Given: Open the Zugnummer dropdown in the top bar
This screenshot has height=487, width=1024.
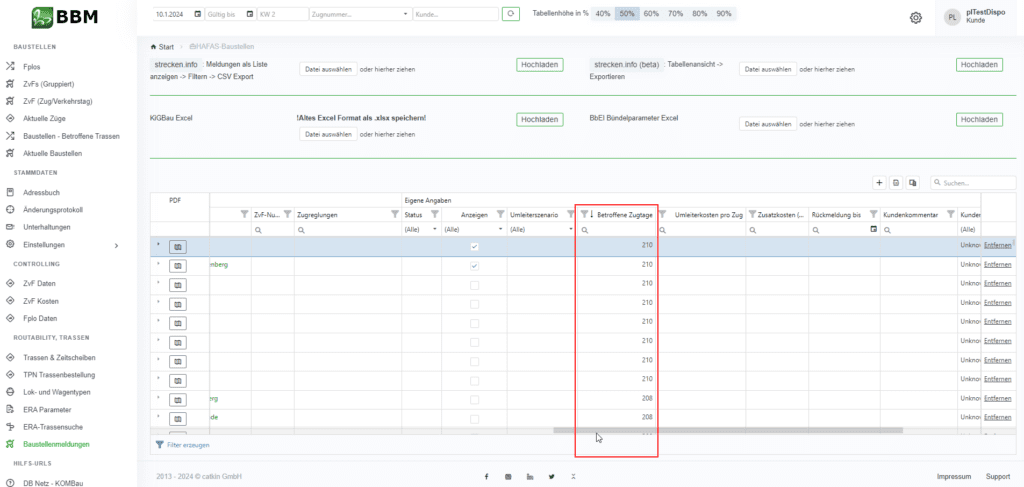Looking at the screenshot, I should tap(406, 14).
